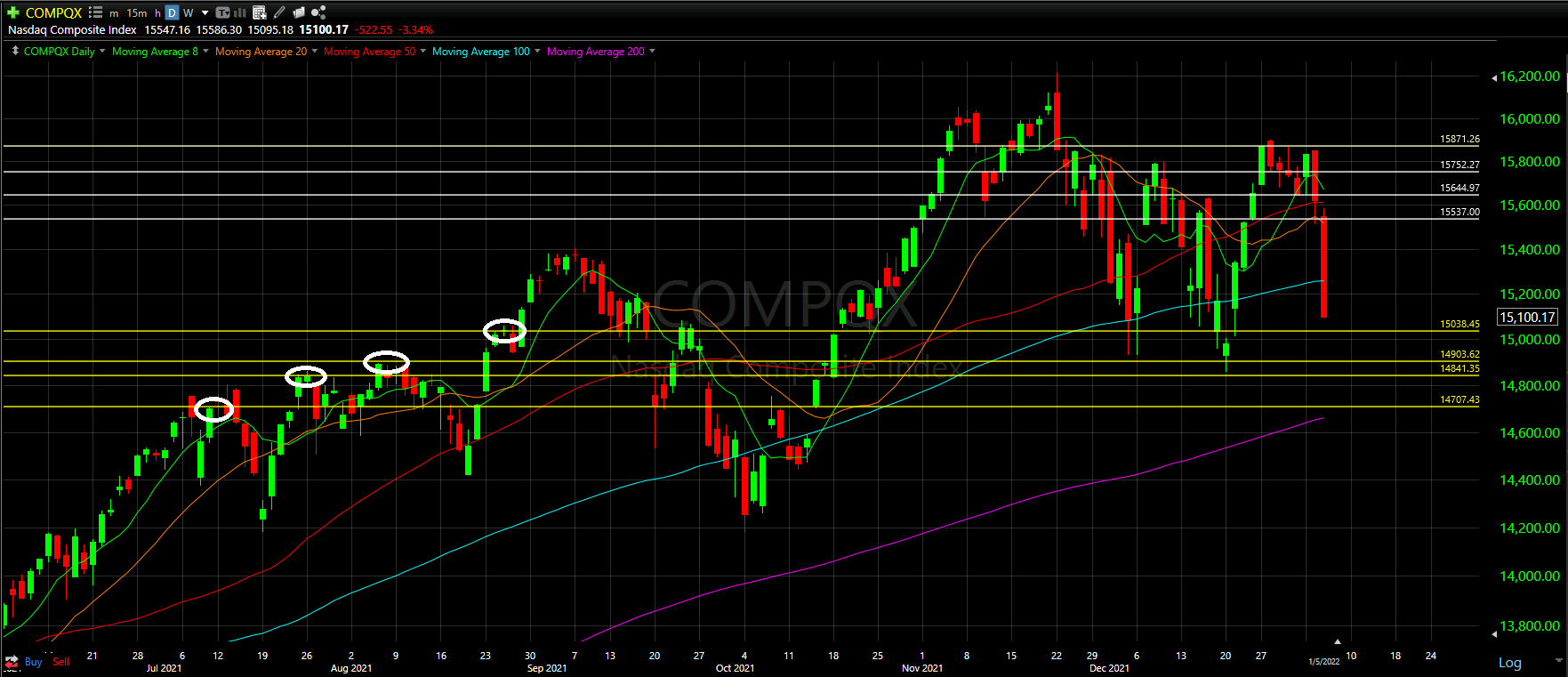Open the text/template tool icon
The height and width of the screenshot is (677, 1568).
pyautogui.click(x=222, y=12)
